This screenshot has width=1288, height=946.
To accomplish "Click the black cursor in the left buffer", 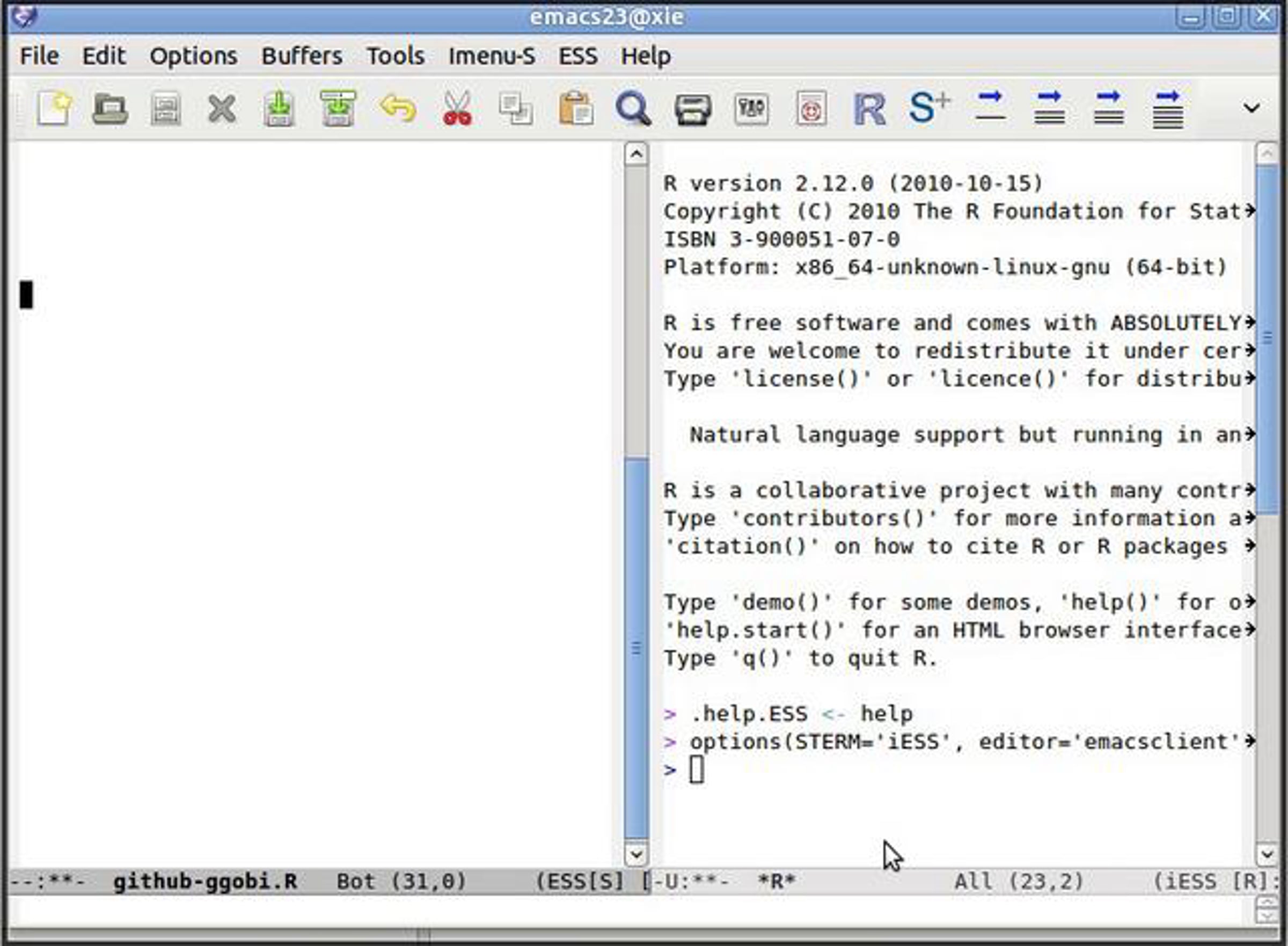I will click(x=26, y=295).
